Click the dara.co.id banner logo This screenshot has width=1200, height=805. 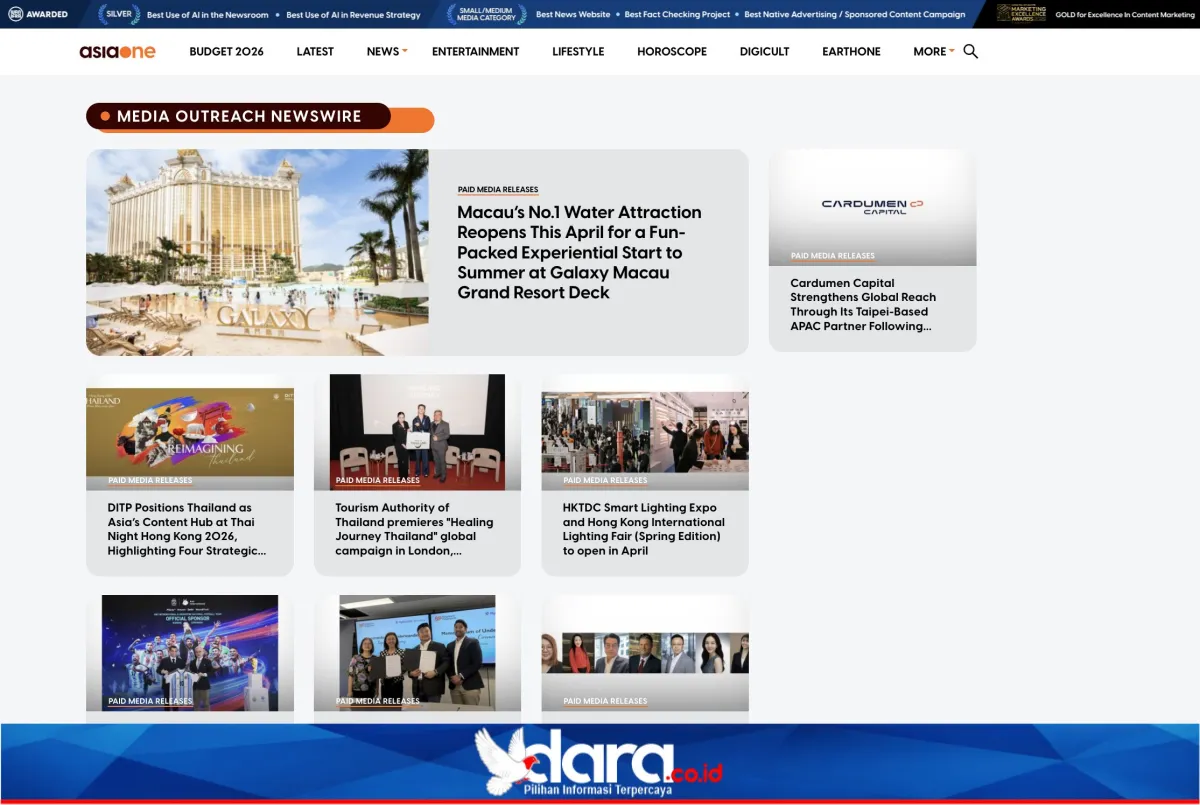click(599, 763)
